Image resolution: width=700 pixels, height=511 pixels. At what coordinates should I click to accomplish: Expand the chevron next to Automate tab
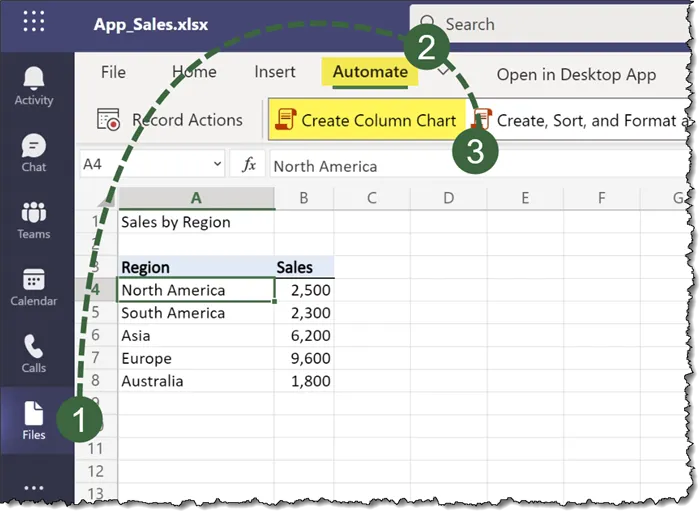tap(443, 73)
